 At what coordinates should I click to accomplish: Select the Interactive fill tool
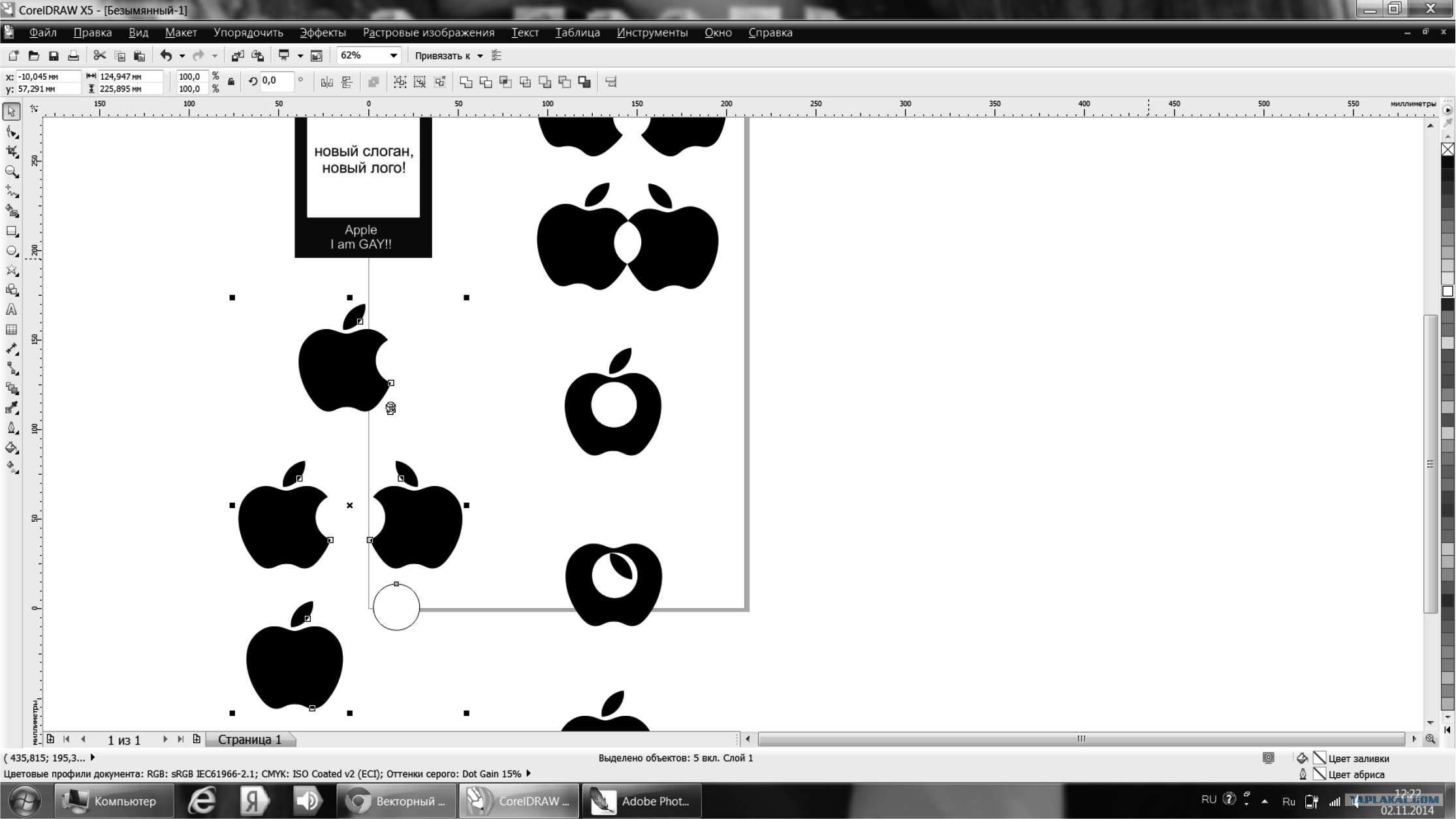[x=12, y=468]
